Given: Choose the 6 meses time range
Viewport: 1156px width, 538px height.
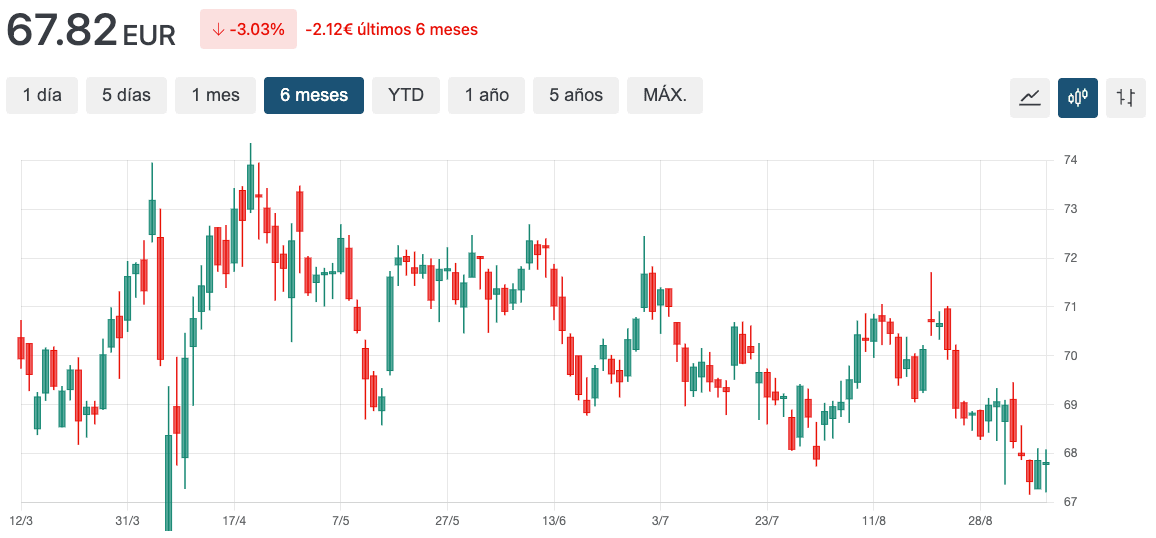Looking at the screenshot, I should [314, 95].
